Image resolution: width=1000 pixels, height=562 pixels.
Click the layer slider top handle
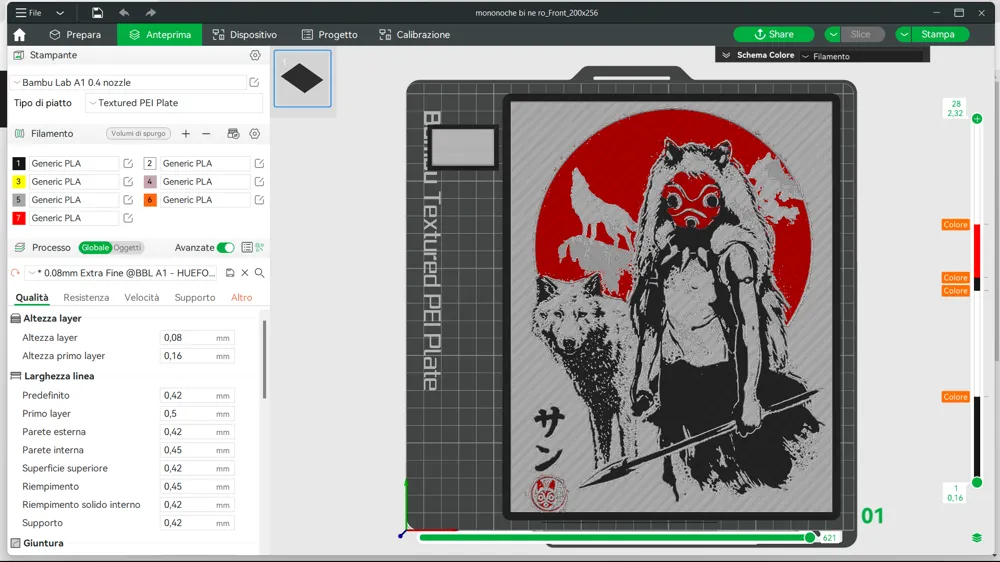[977, 119]
